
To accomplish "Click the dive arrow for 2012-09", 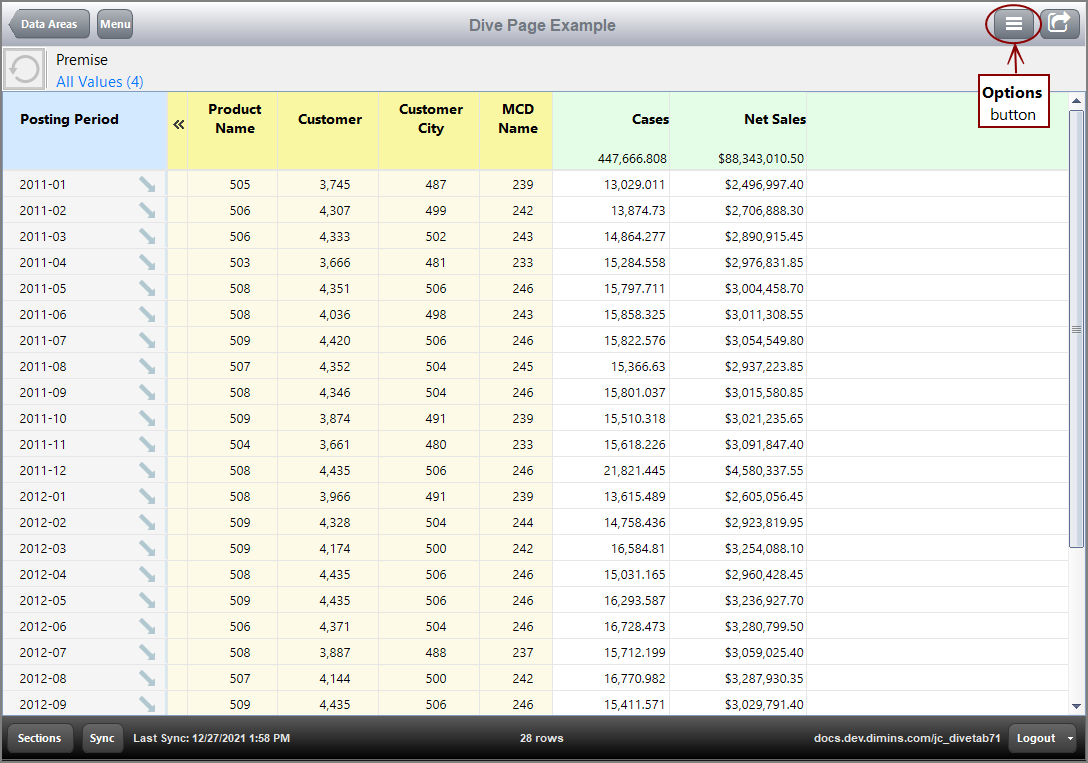I will (147, 704).
